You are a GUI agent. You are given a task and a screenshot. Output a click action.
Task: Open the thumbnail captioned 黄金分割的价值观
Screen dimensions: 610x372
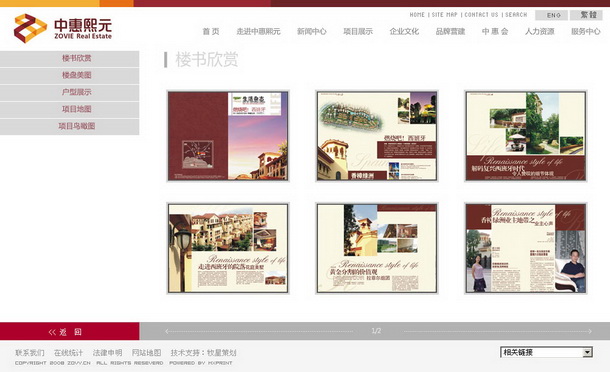(x=377, y=248)
